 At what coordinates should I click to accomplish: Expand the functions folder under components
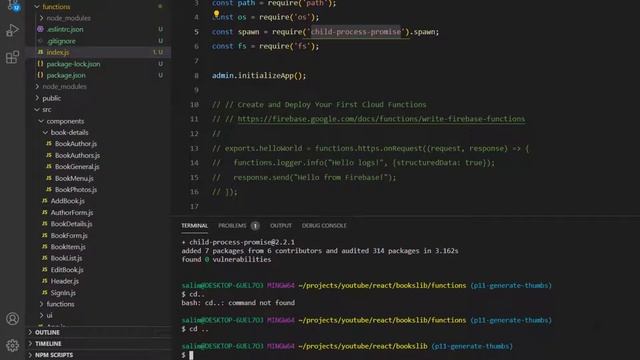(41, 304)
